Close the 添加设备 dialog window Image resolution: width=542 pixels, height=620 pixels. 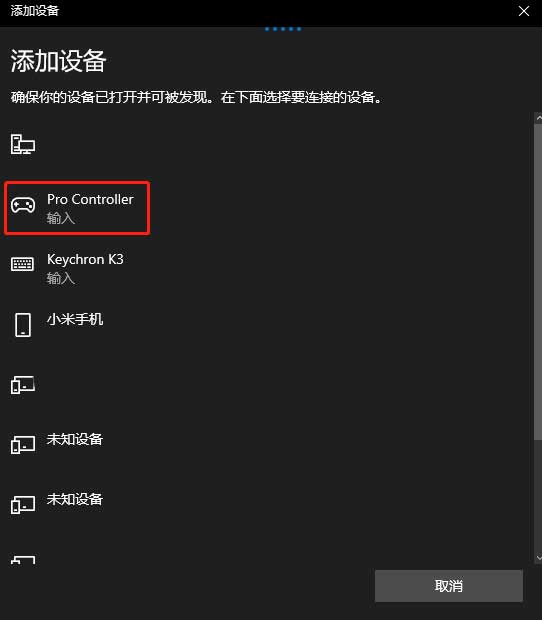(524, 11)
